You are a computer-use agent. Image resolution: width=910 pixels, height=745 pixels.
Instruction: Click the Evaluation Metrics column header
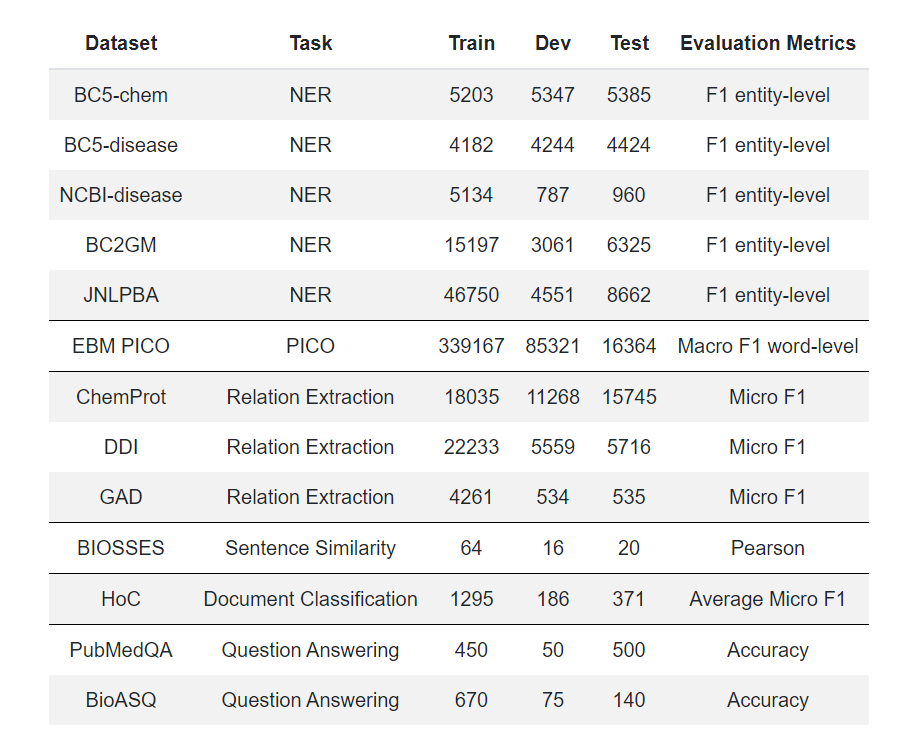point(767,43)
